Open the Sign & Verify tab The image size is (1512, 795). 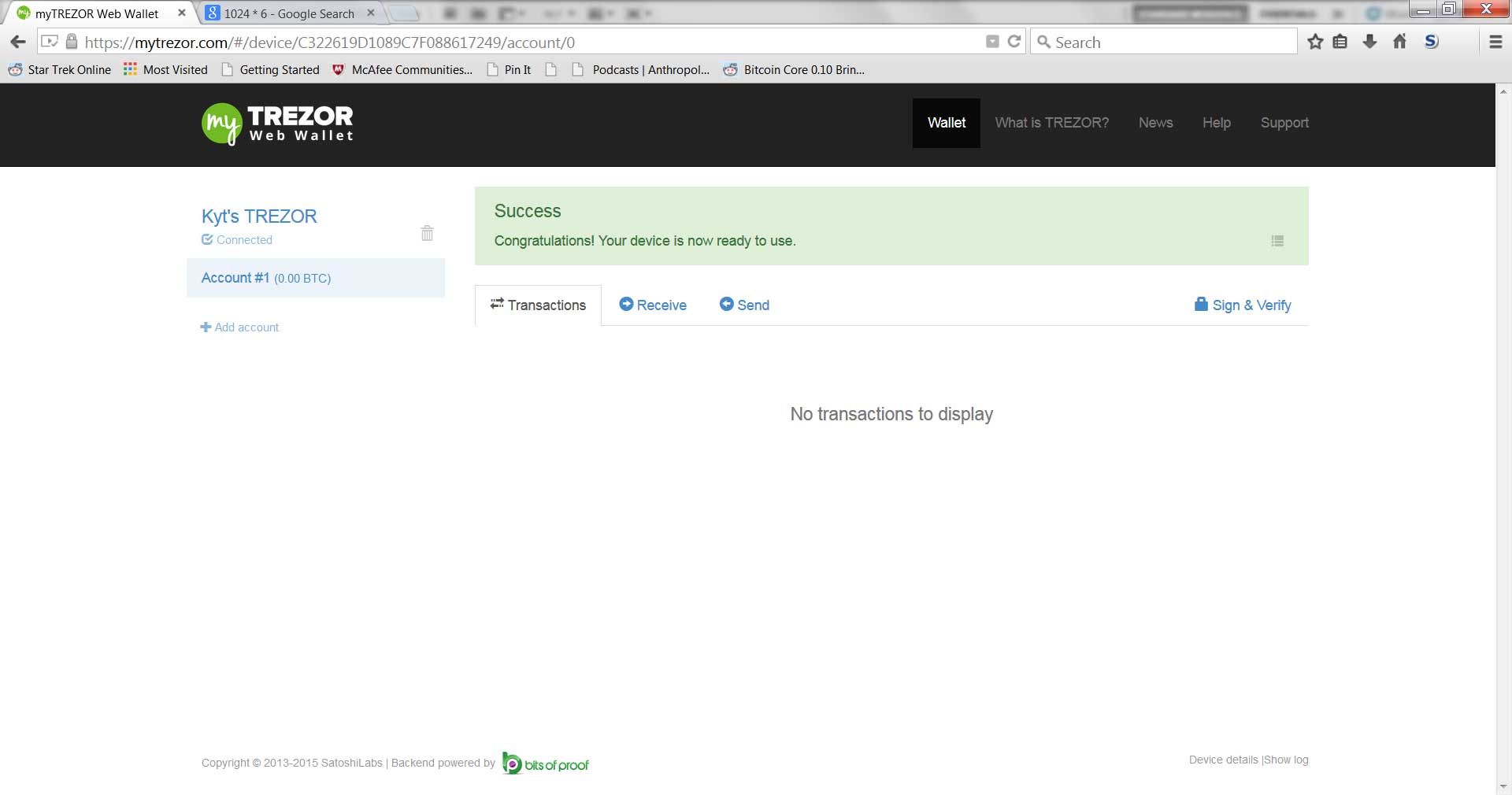click(1243, 305)
